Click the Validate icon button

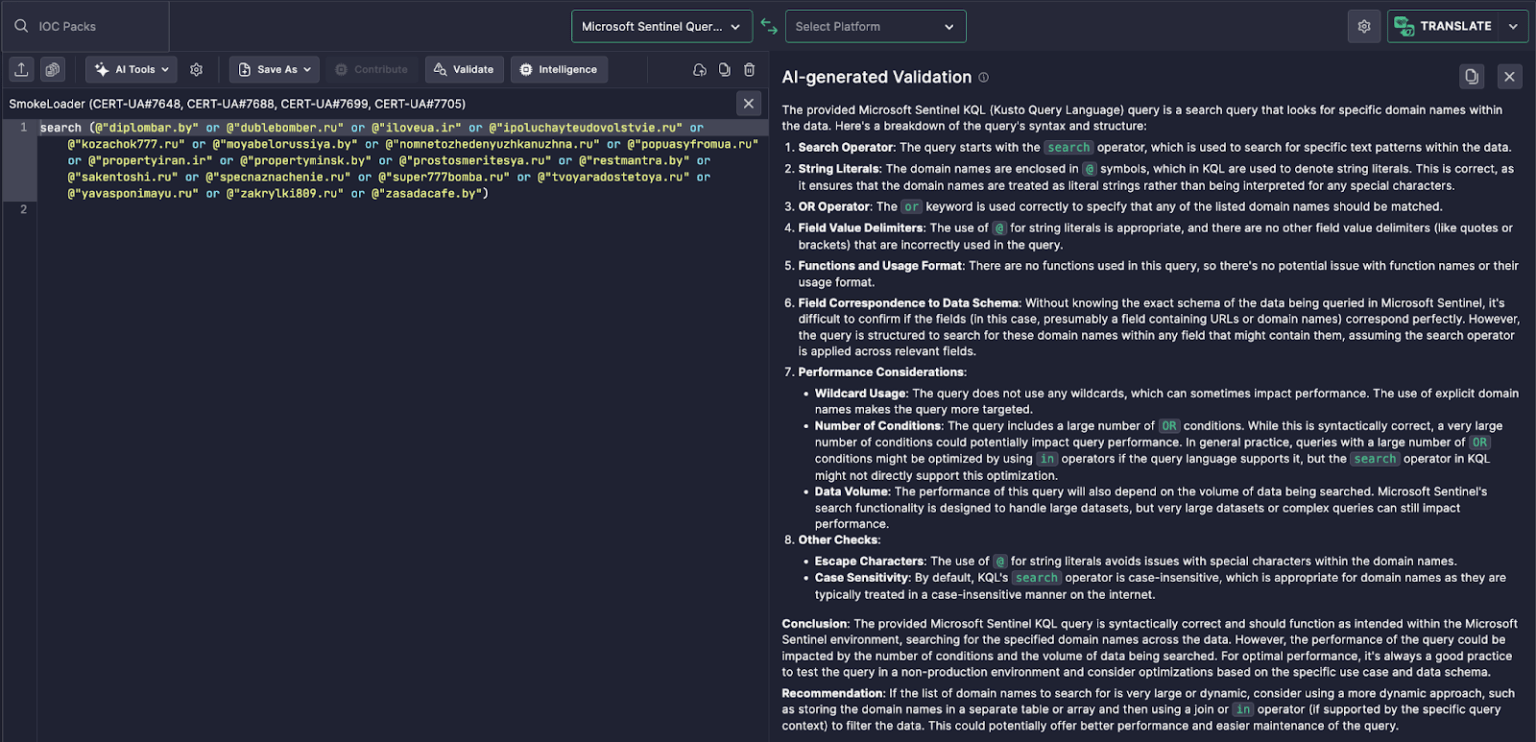coord(463,69)
